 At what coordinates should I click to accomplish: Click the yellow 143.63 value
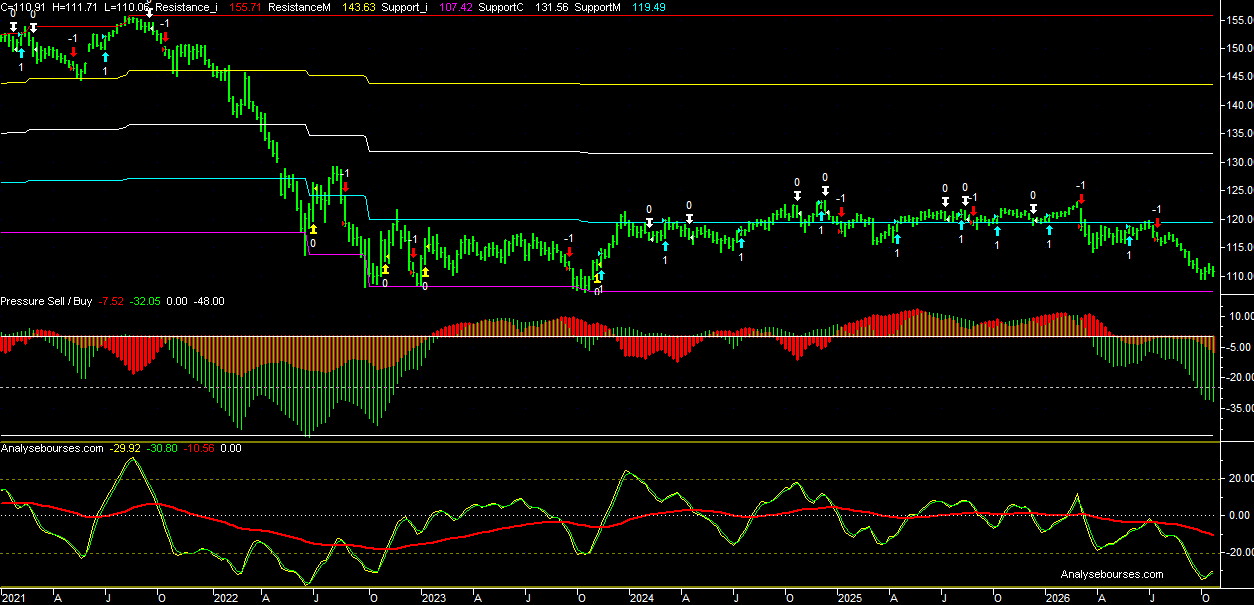click(x=360, y=7)
